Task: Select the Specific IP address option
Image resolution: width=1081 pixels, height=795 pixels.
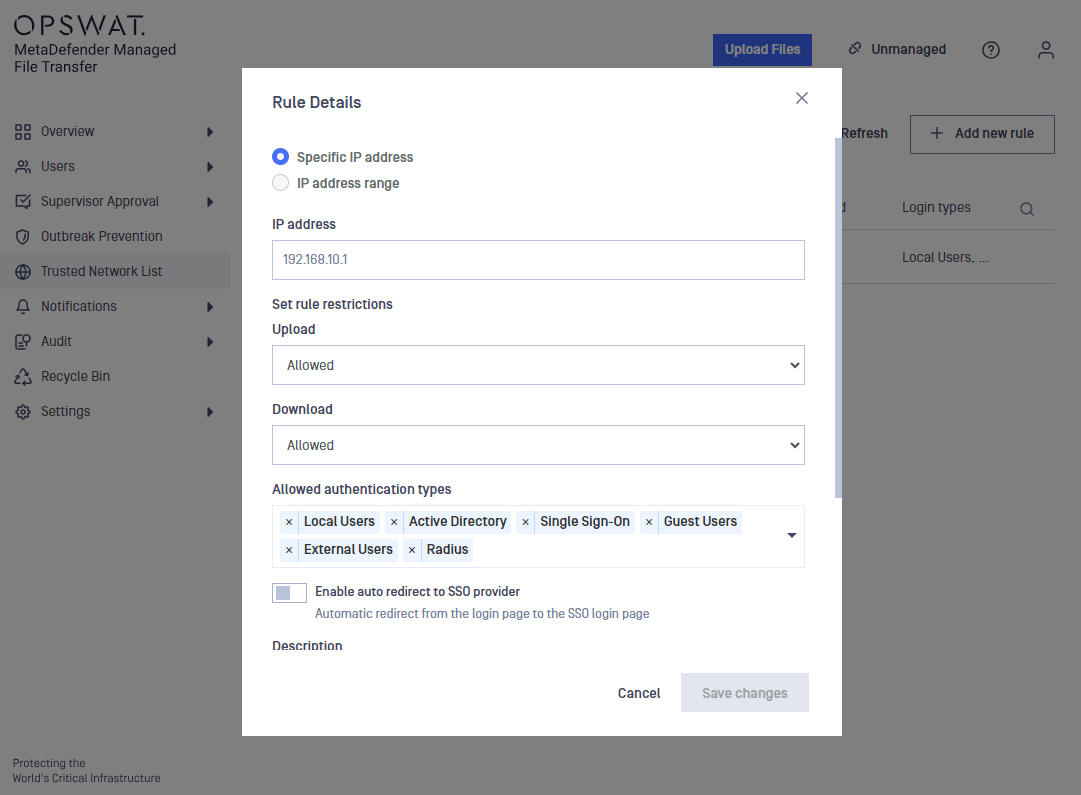Action: tap(281, 157)
